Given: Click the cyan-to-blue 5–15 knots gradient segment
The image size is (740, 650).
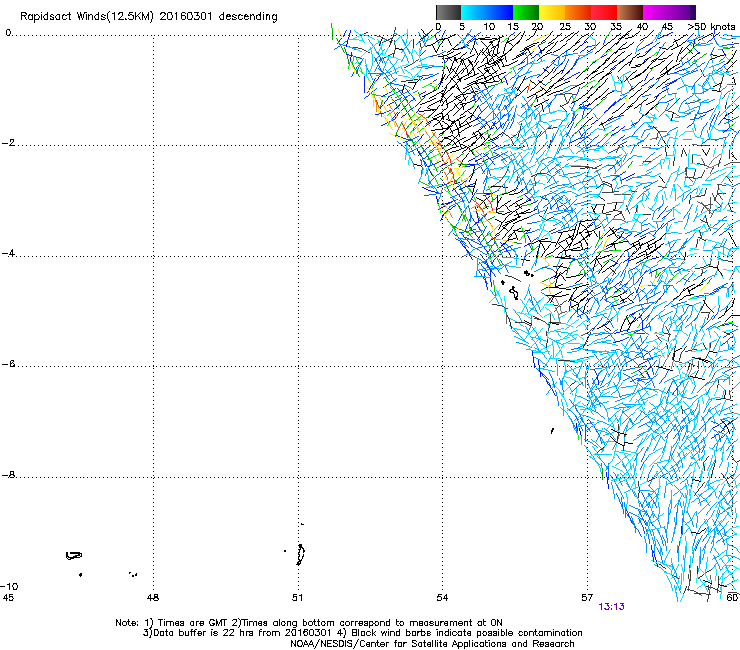Looking at the screenshot, I should click(487, 12).
